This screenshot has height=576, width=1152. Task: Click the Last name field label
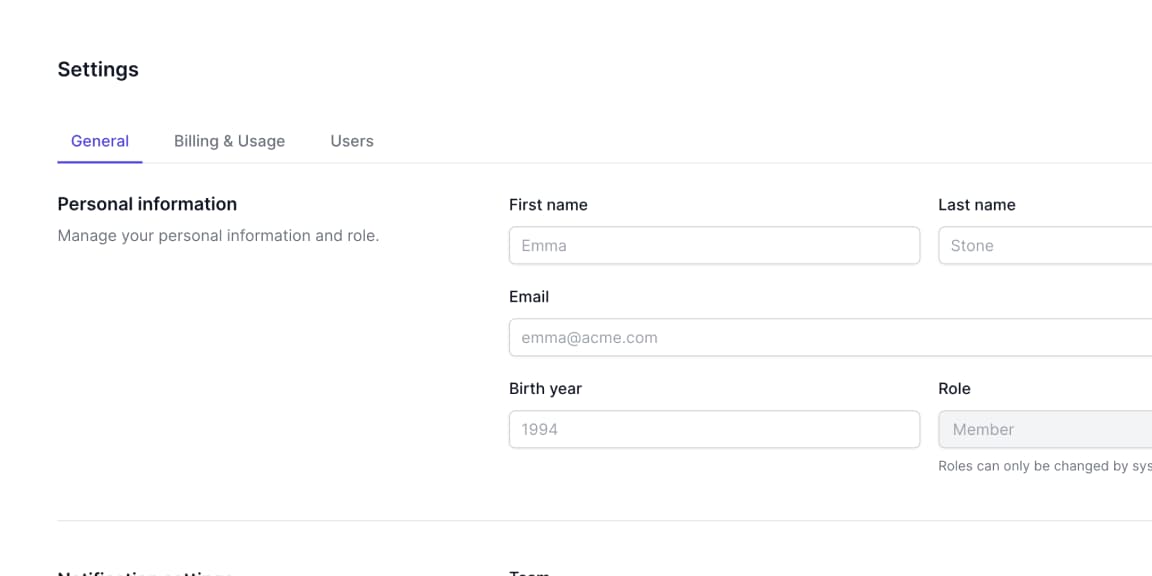click(x=977, y=204)
